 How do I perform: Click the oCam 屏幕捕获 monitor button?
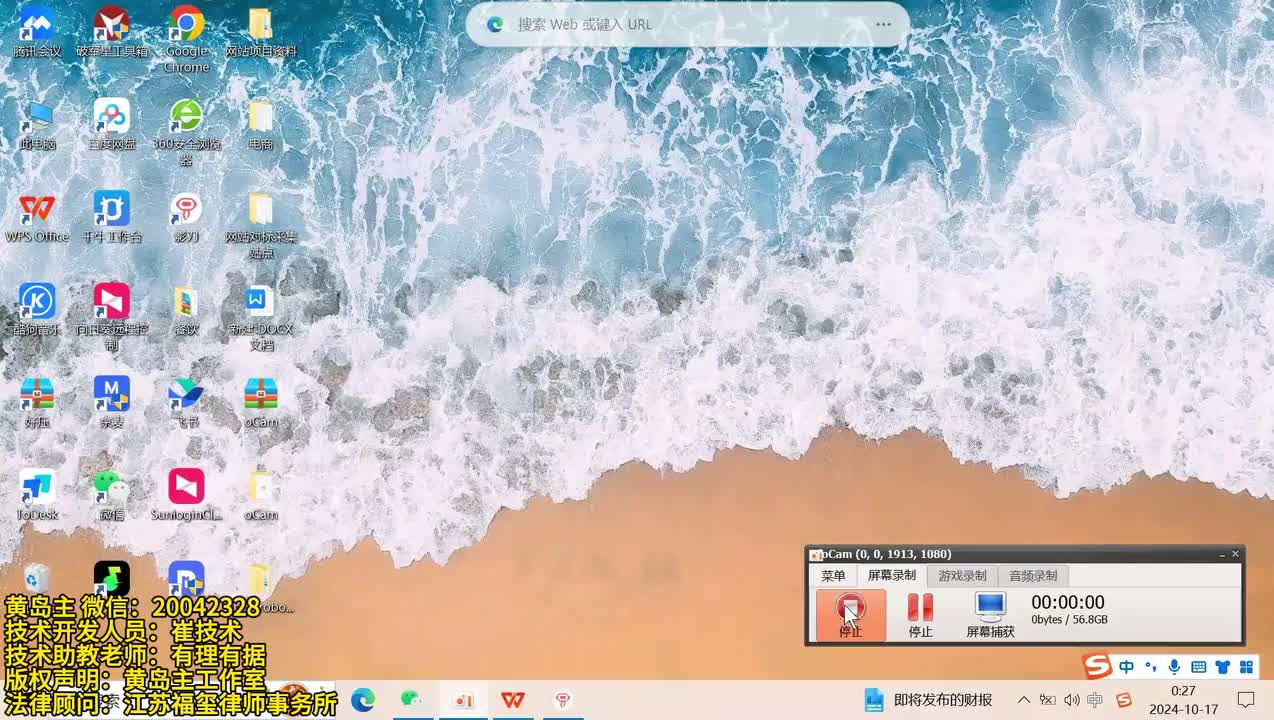point(990,614)
